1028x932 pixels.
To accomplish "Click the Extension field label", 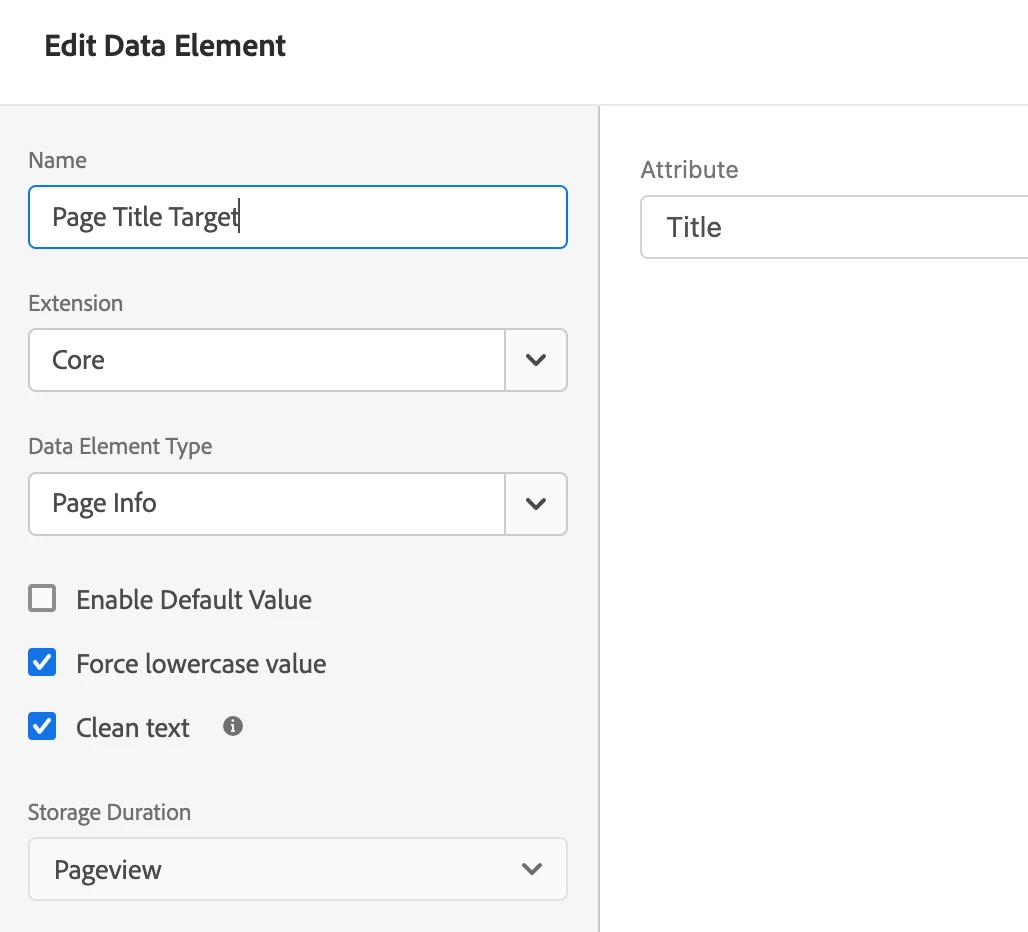I will tap(76, 303).
